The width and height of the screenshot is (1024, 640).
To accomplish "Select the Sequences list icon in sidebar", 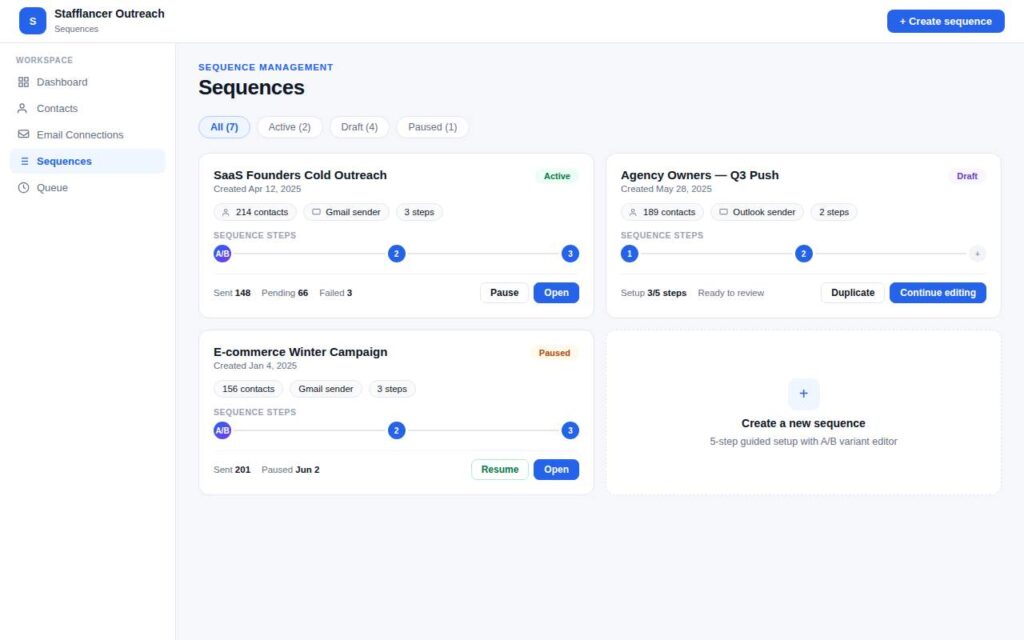I will 24,161.
